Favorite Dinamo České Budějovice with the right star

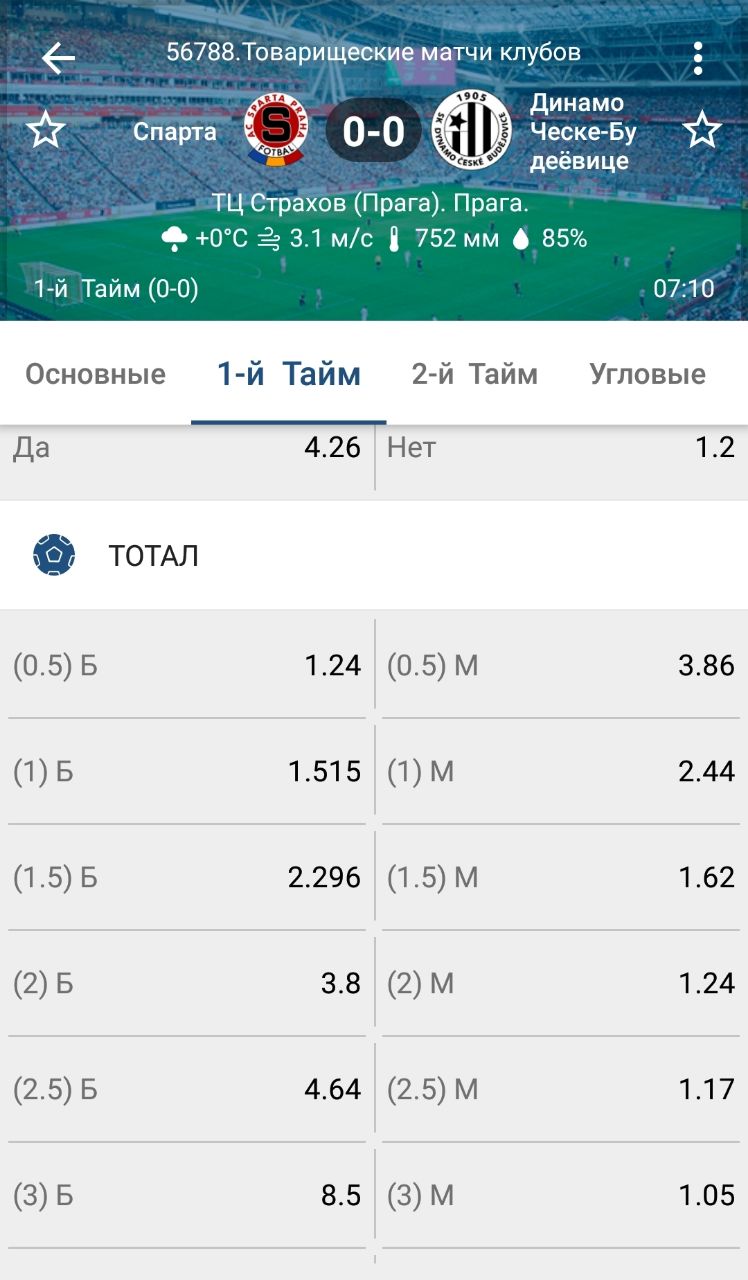pos(702,131)
